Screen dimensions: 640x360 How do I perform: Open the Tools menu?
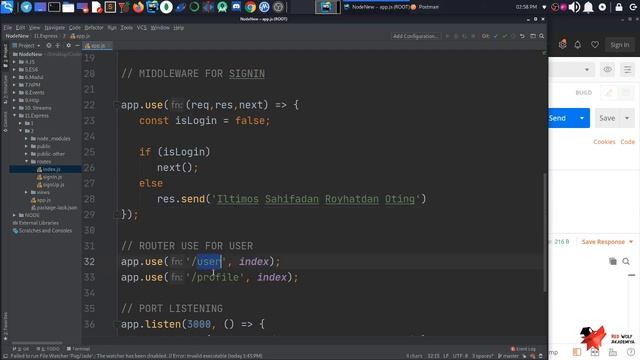(127, 28)
